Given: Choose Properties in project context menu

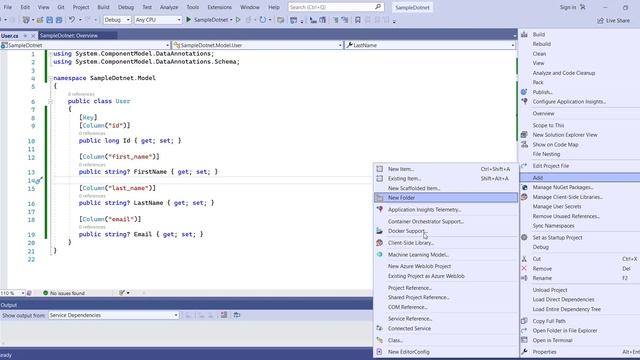Looking at the screenshot, I should click(580, 352).
